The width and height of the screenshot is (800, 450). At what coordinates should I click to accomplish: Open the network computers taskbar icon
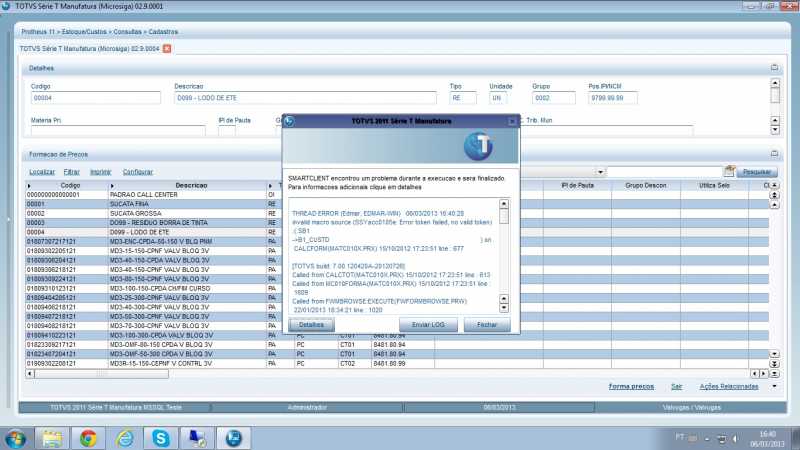[x=197, y=438]
